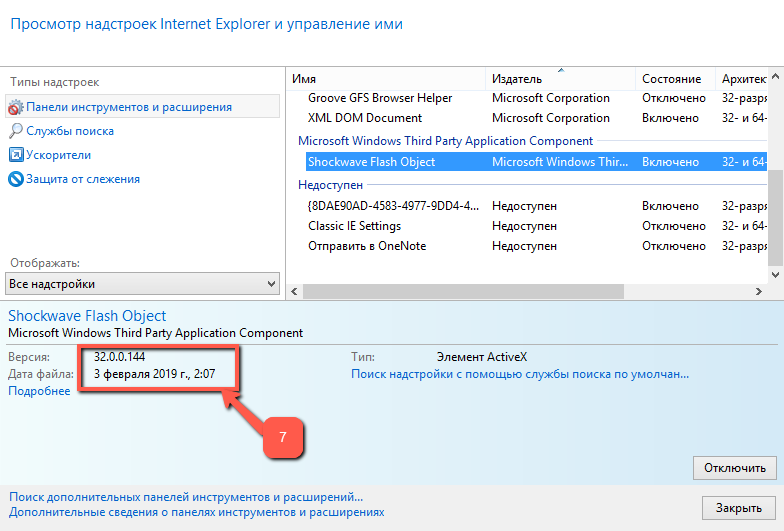Viewport: 784px width, 531px height.
Task: Click Отключено status of Отправить в OneNote
Action: [x=674, y=246]
